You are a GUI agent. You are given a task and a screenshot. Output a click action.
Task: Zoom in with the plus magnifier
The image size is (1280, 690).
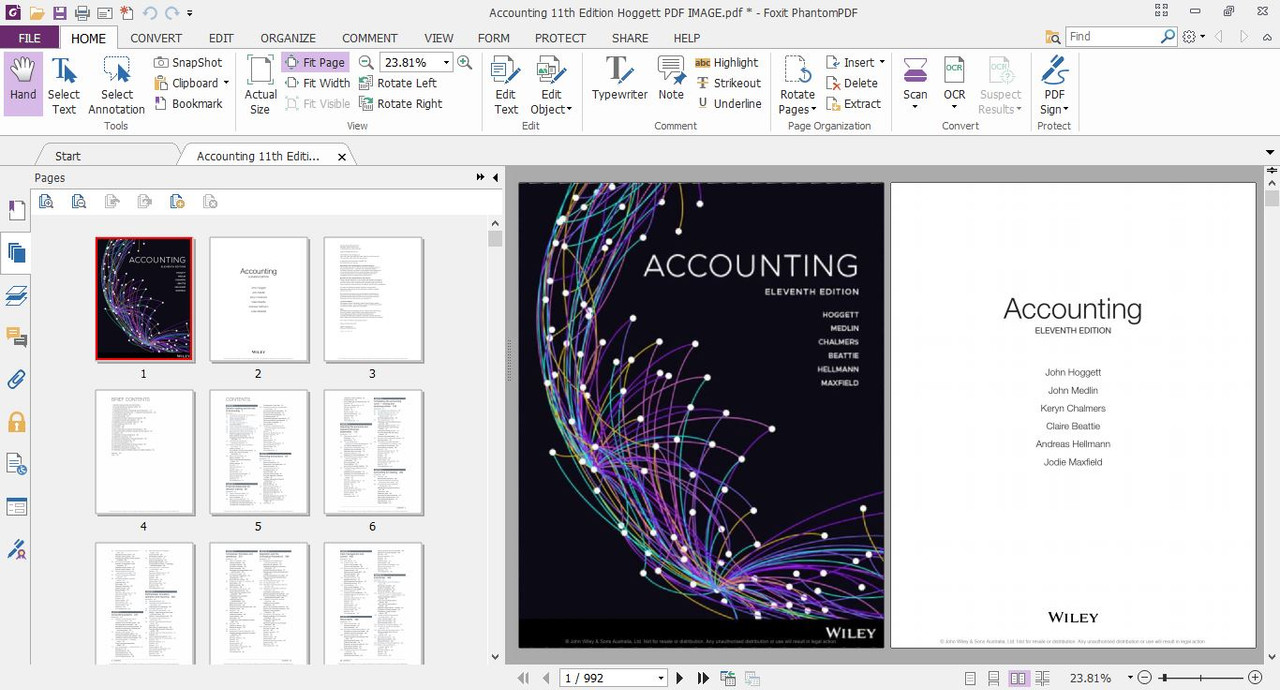coord(465,62)
